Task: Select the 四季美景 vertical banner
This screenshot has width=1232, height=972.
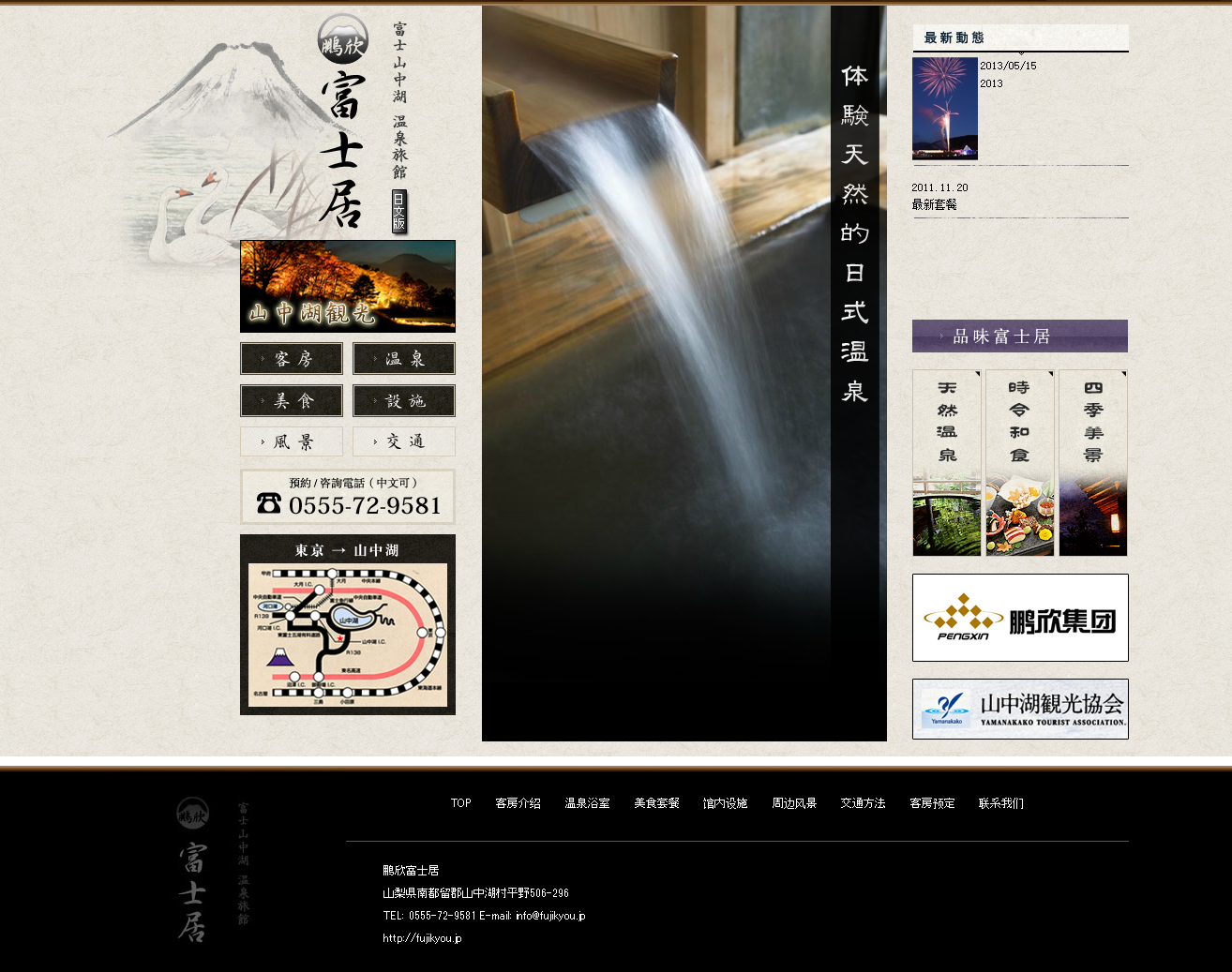Action: (1093, 463)
